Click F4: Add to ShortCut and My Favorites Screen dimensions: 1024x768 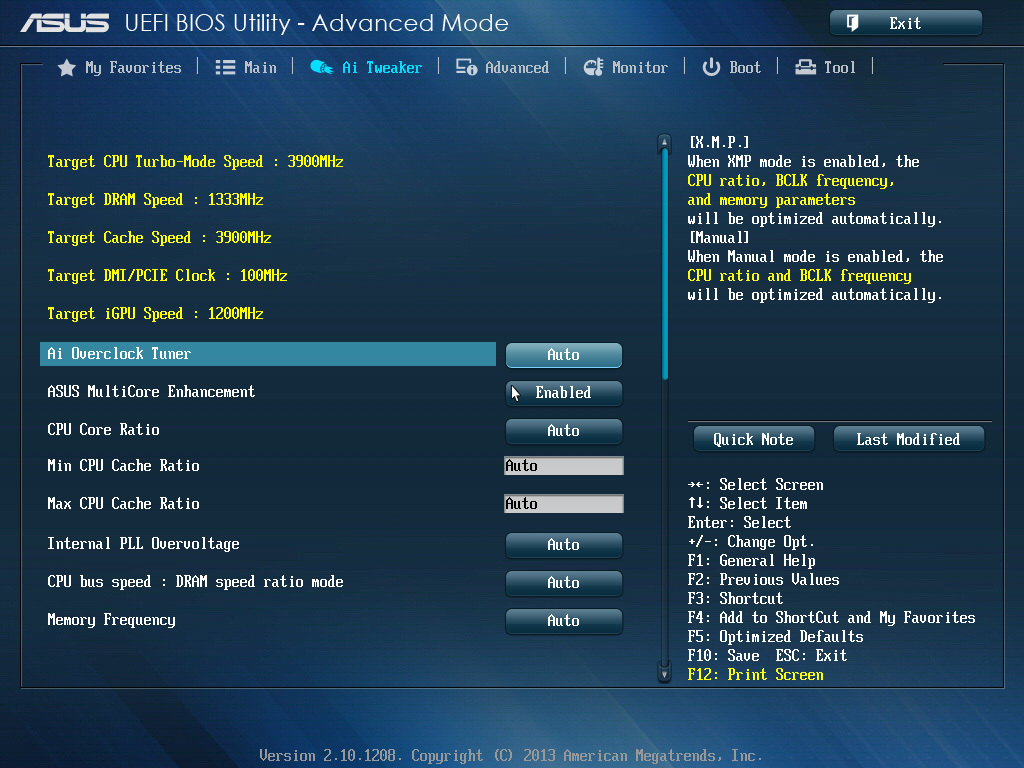click(x=831, y=618)
